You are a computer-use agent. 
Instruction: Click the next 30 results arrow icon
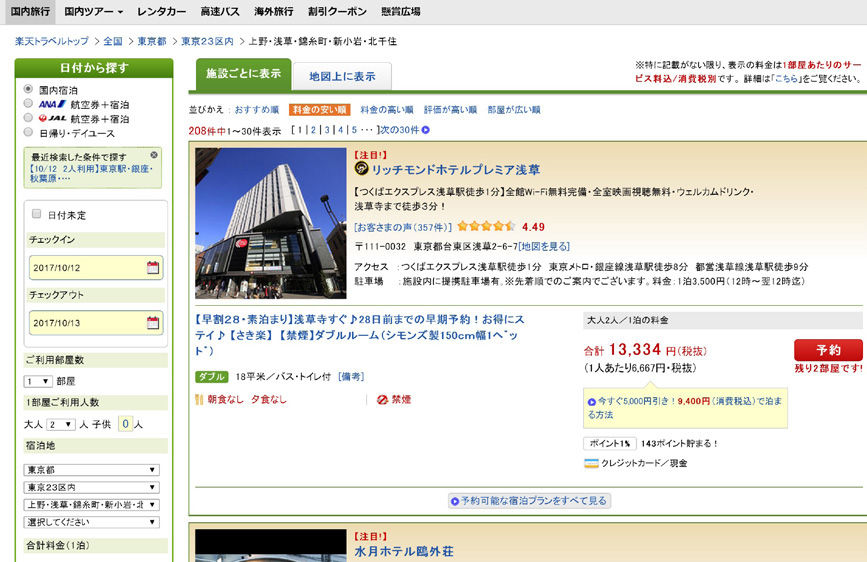426,130
